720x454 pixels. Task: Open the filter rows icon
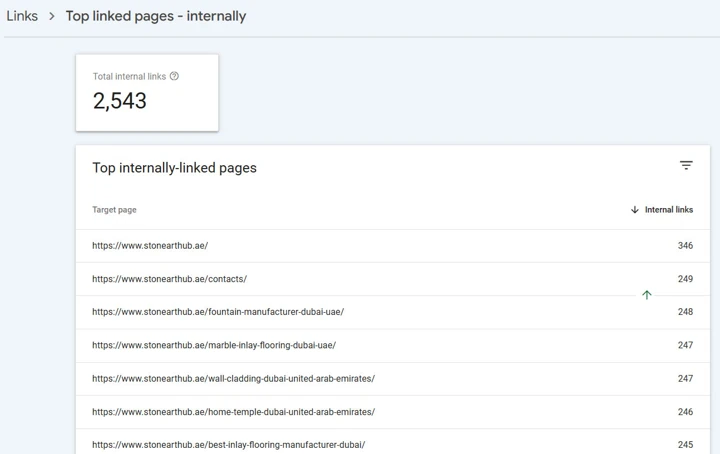click(686, 165)
